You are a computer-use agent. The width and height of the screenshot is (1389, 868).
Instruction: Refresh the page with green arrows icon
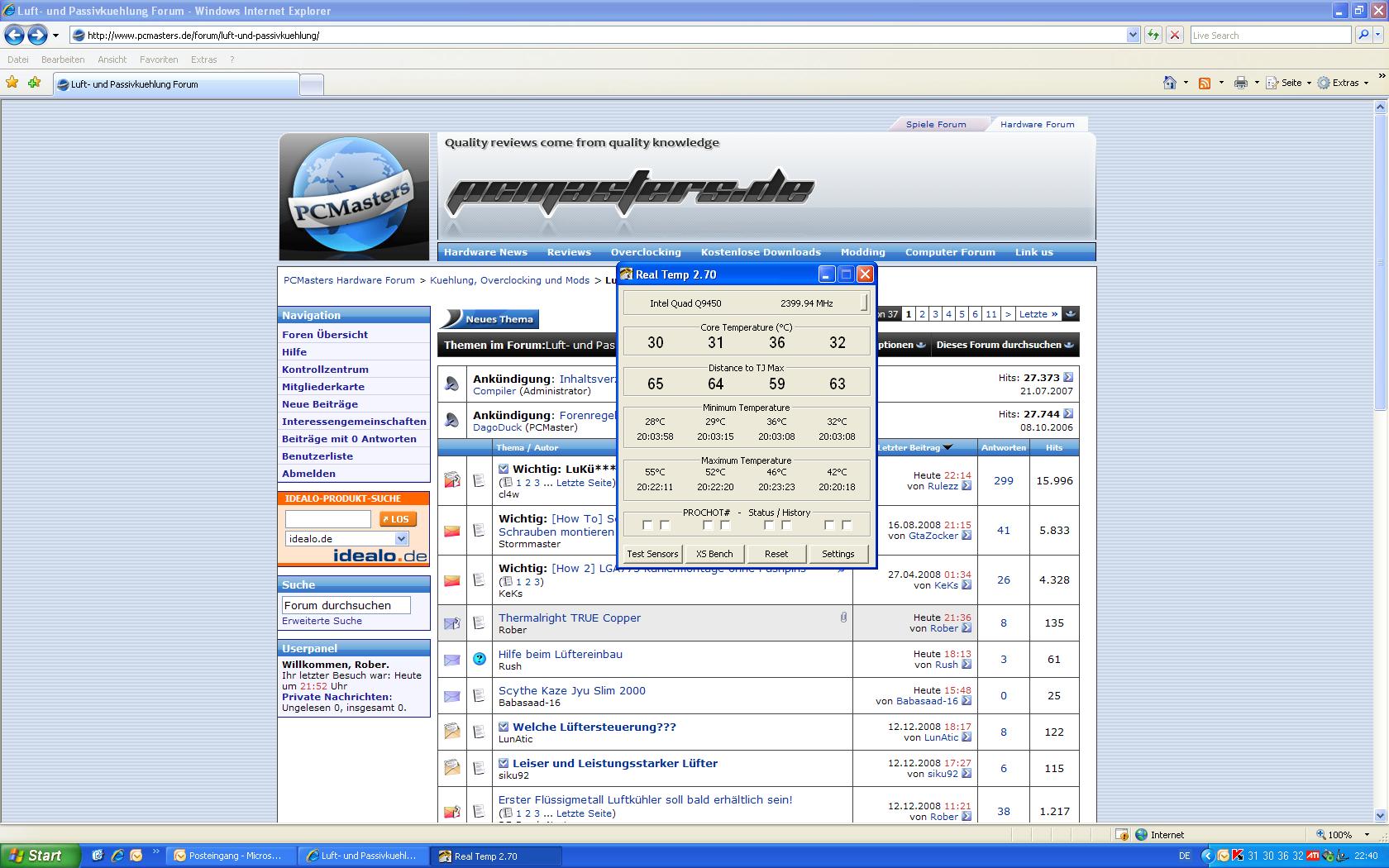pos(1153,35)
